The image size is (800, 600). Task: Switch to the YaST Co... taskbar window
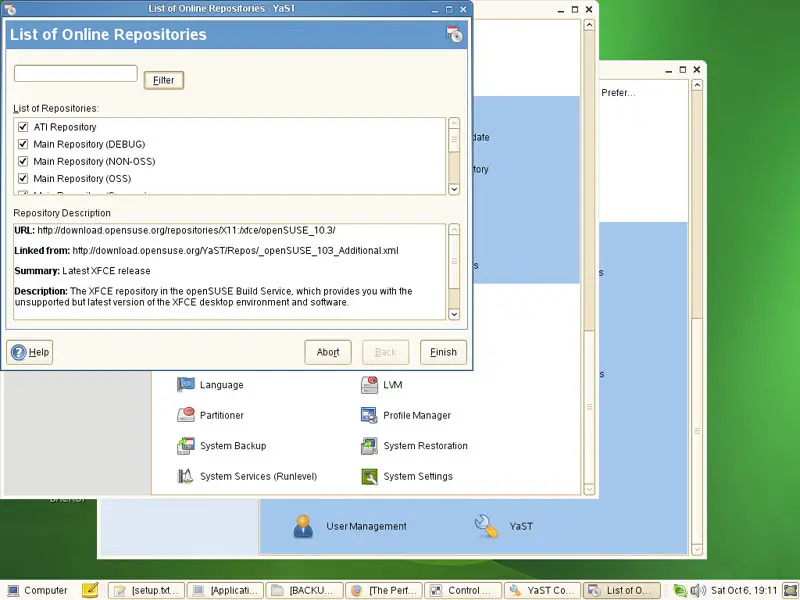[x=542, y=590]
